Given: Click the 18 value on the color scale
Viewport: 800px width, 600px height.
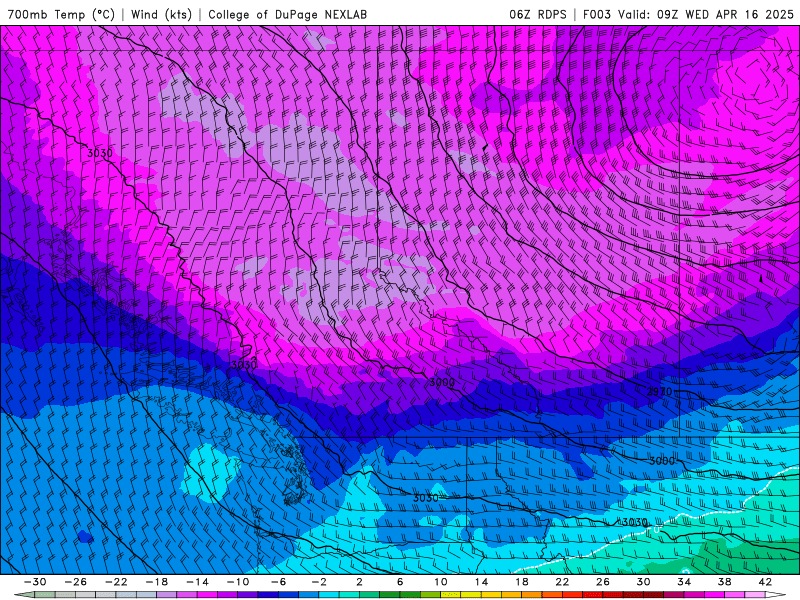Looking at the screenshot, I should 521,582.
